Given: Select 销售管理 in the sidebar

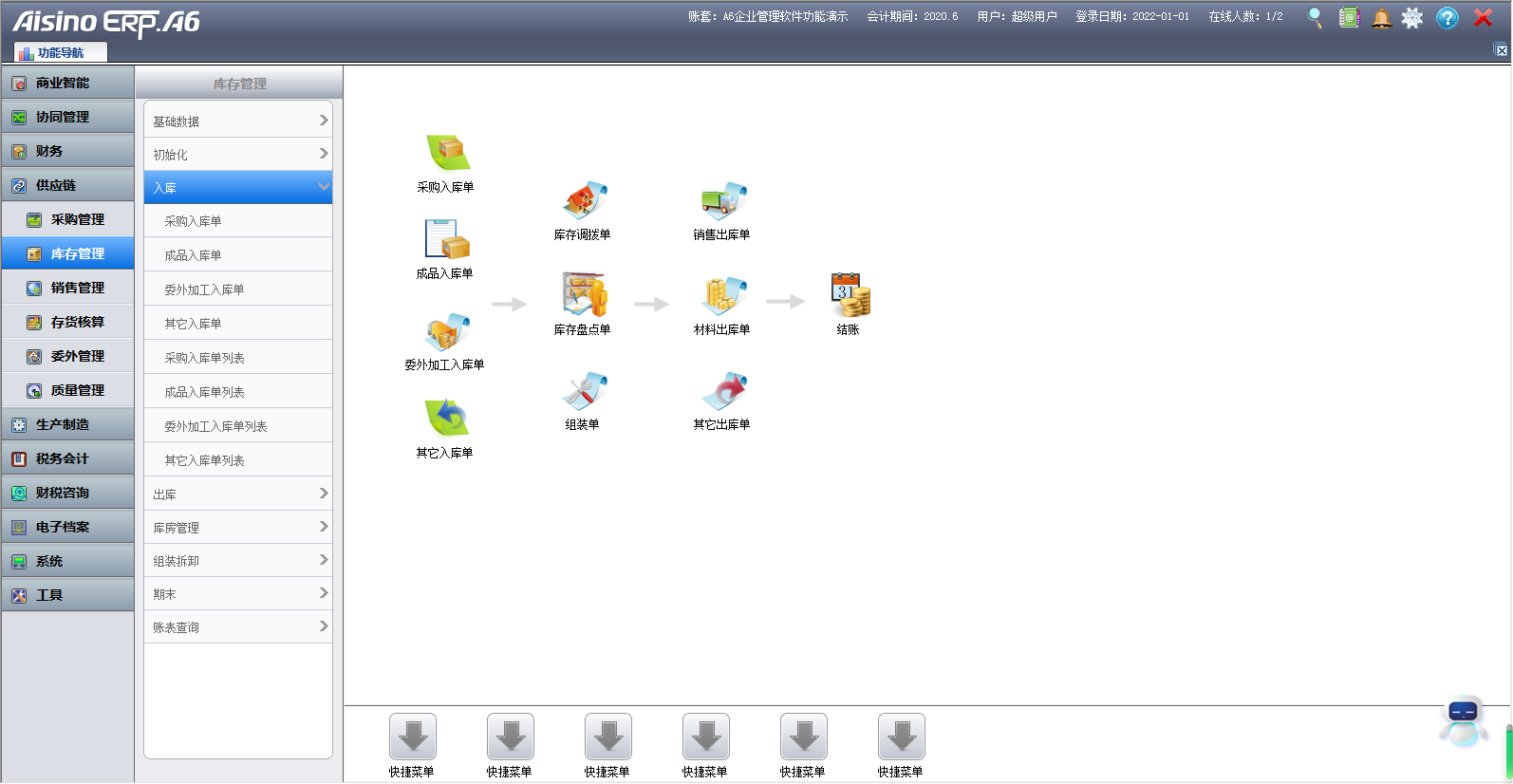Looking at the screenshot, I should point(77,288).
